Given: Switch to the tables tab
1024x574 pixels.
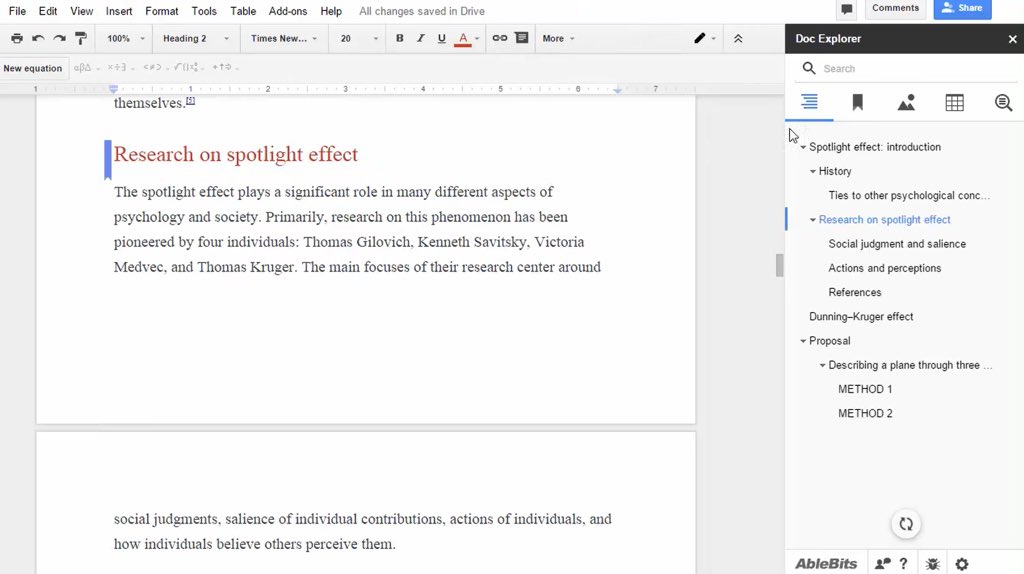Looking at the screenshot, I should click(954, 103).
